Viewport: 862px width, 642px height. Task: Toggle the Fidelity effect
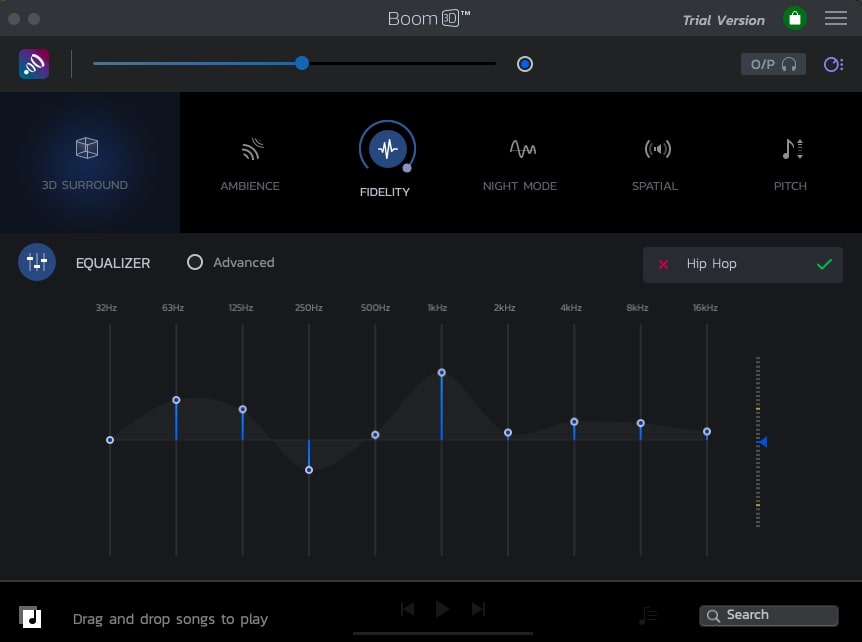tap(386, 150)
